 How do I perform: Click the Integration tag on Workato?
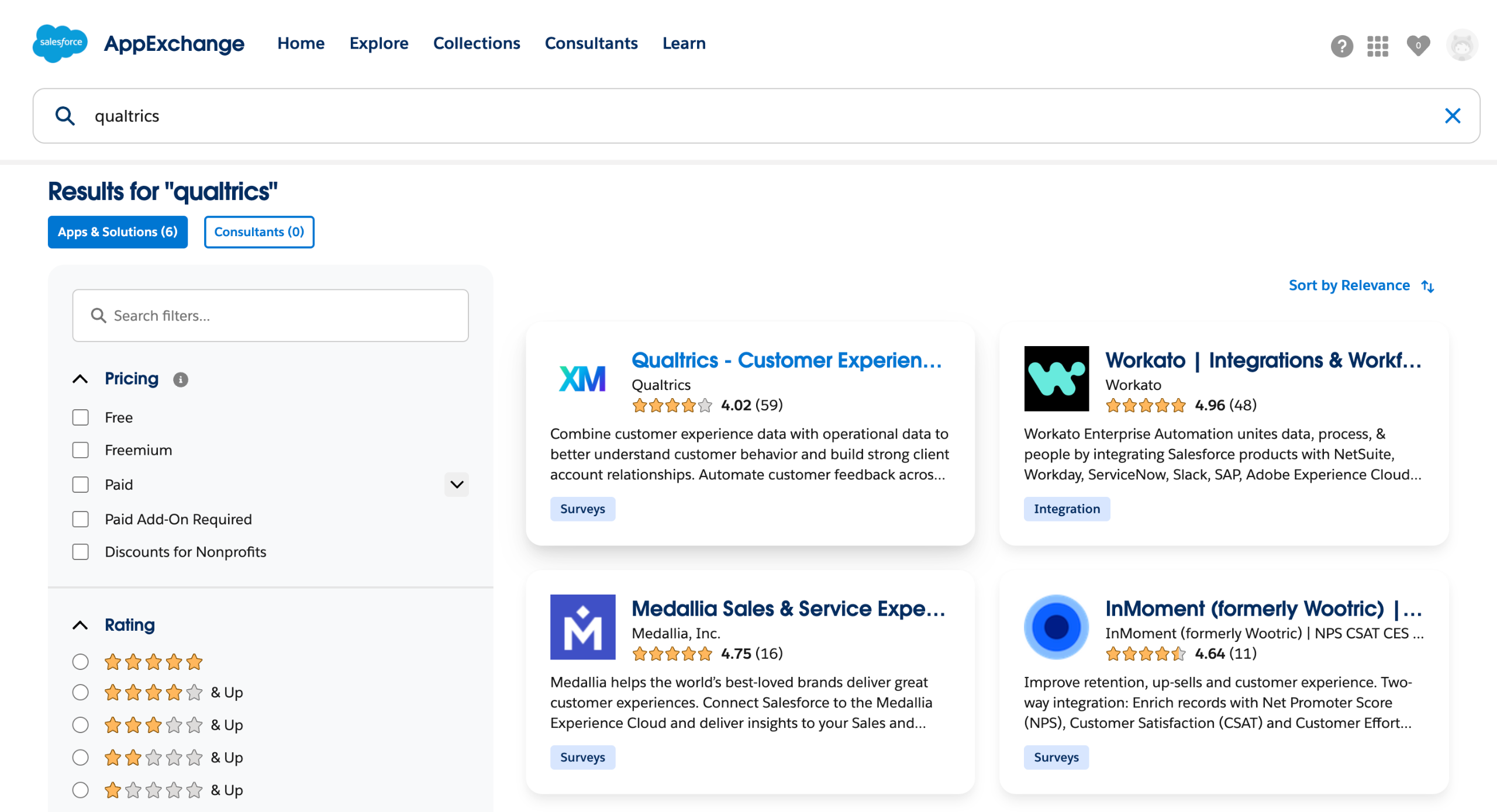tap(1067, 509)
